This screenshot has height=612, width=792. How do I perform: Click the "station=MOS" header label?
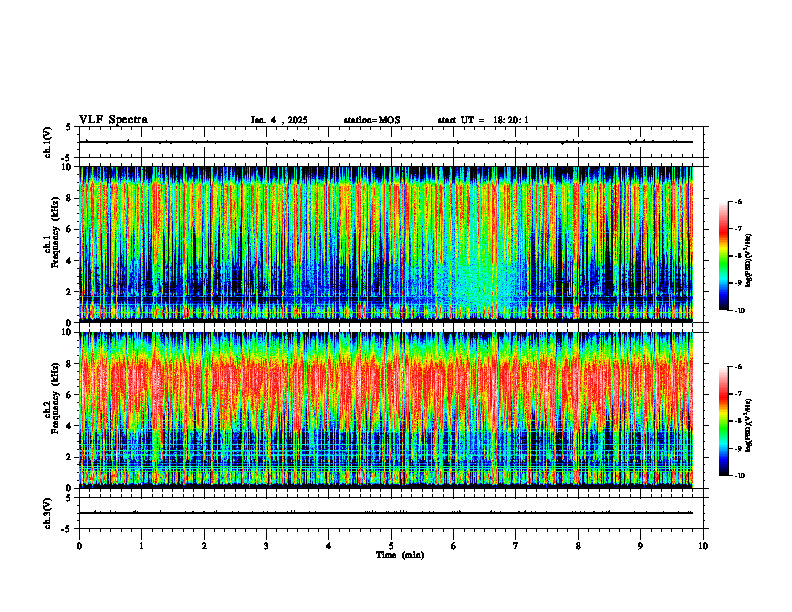pos(372,120)
